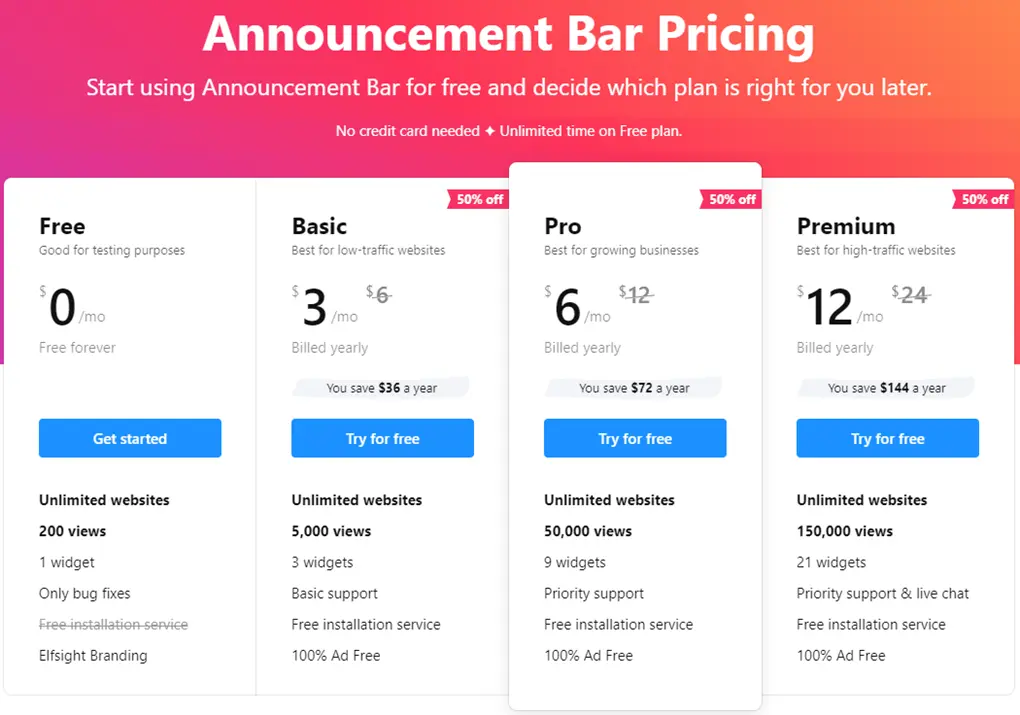Screen dimensions: 1020x715
Task: Click the Announcement Bar Pricing title
Action: pos(509,34)
